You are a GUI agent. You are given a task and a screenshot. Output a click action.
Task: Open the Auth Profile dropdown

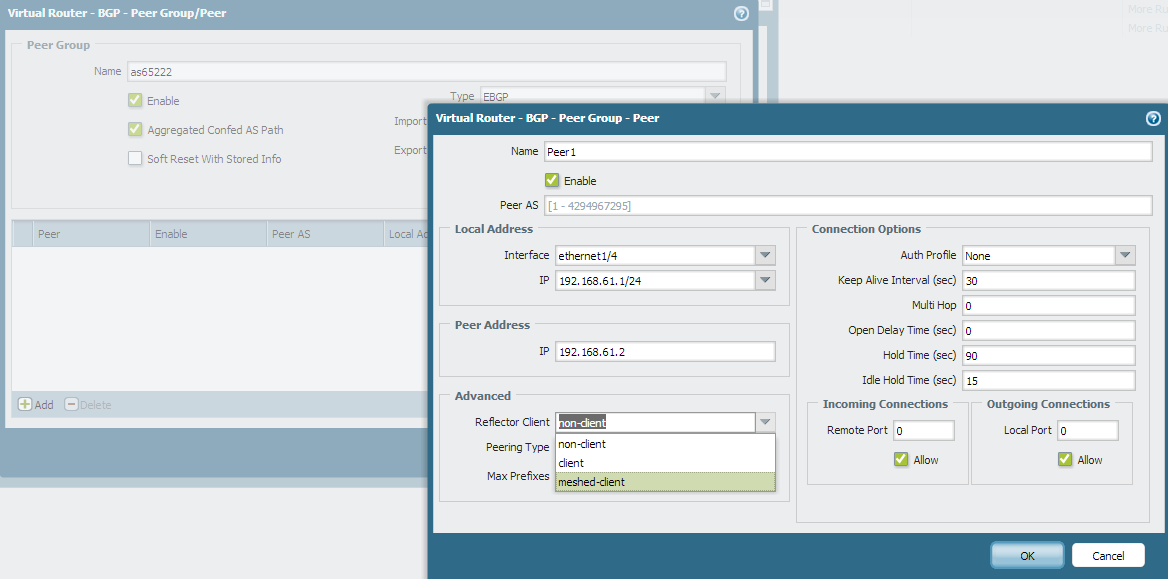pyautogui.click(x=1125, y=255)
